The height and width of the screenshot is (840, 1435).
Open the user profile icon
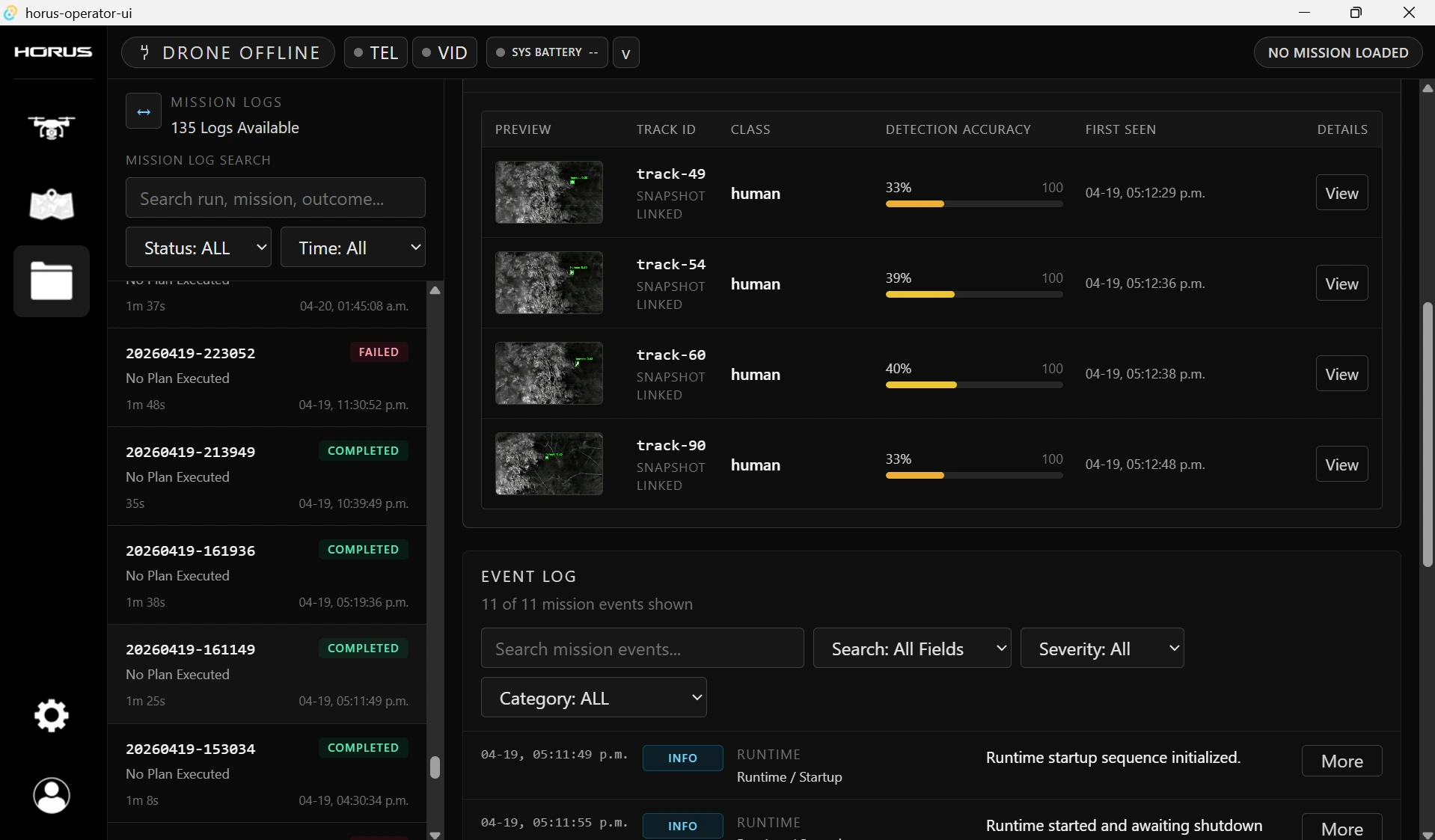tap(52, 795)
